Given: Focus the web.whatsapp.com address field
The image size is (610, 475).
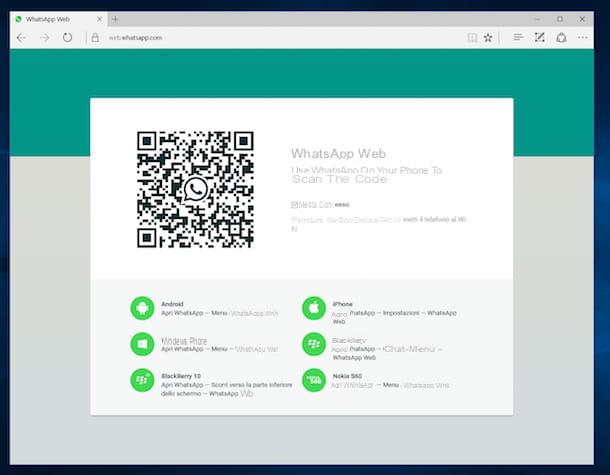Looking at the screenshot, I should pyautogui.click(x=135, y=38).
